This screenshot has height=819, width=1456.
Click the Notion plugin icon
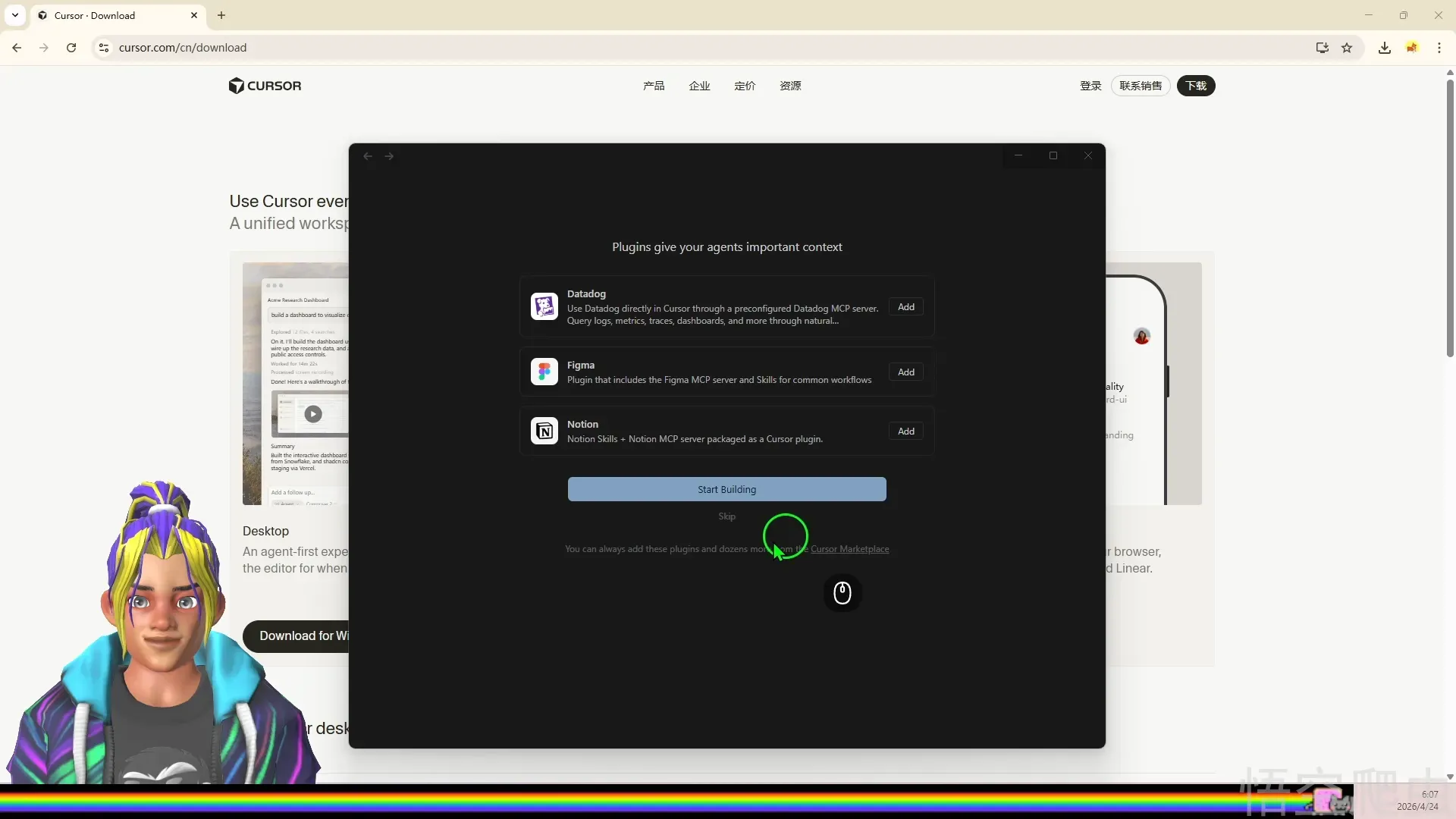click(544, 431)
